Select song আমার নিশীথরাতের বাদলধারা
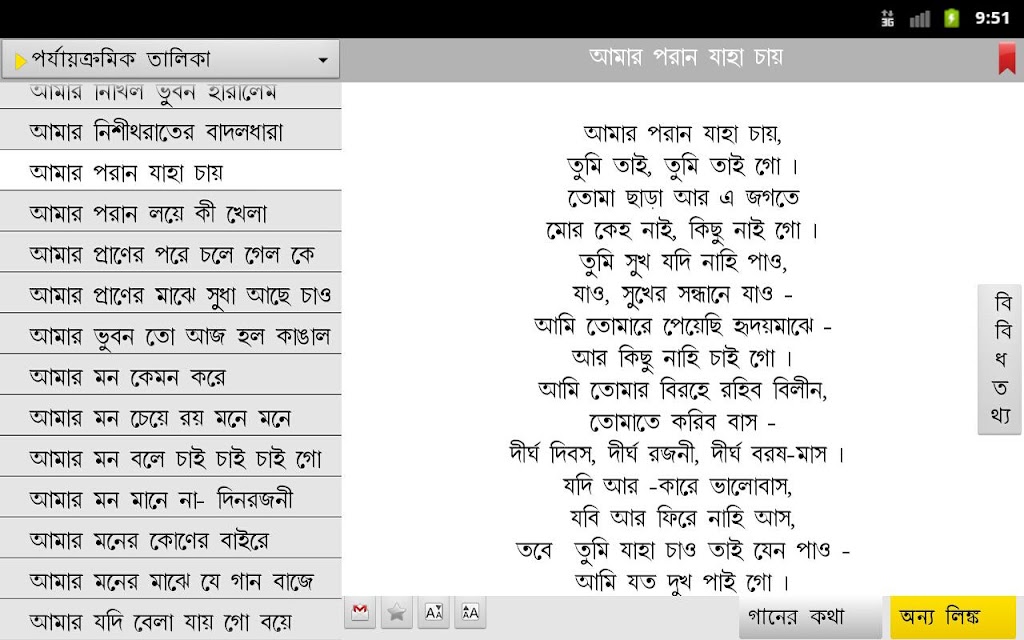Screen dimensions: 1024x640 pos(170,131)
